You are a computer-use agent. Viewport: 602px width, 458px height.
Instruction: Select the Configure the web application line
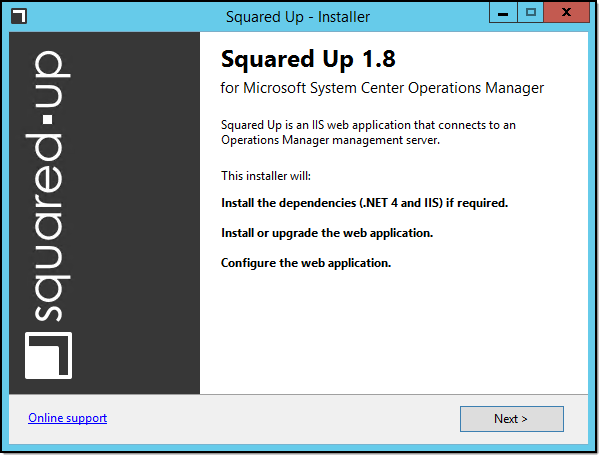[x=306, y=263]
